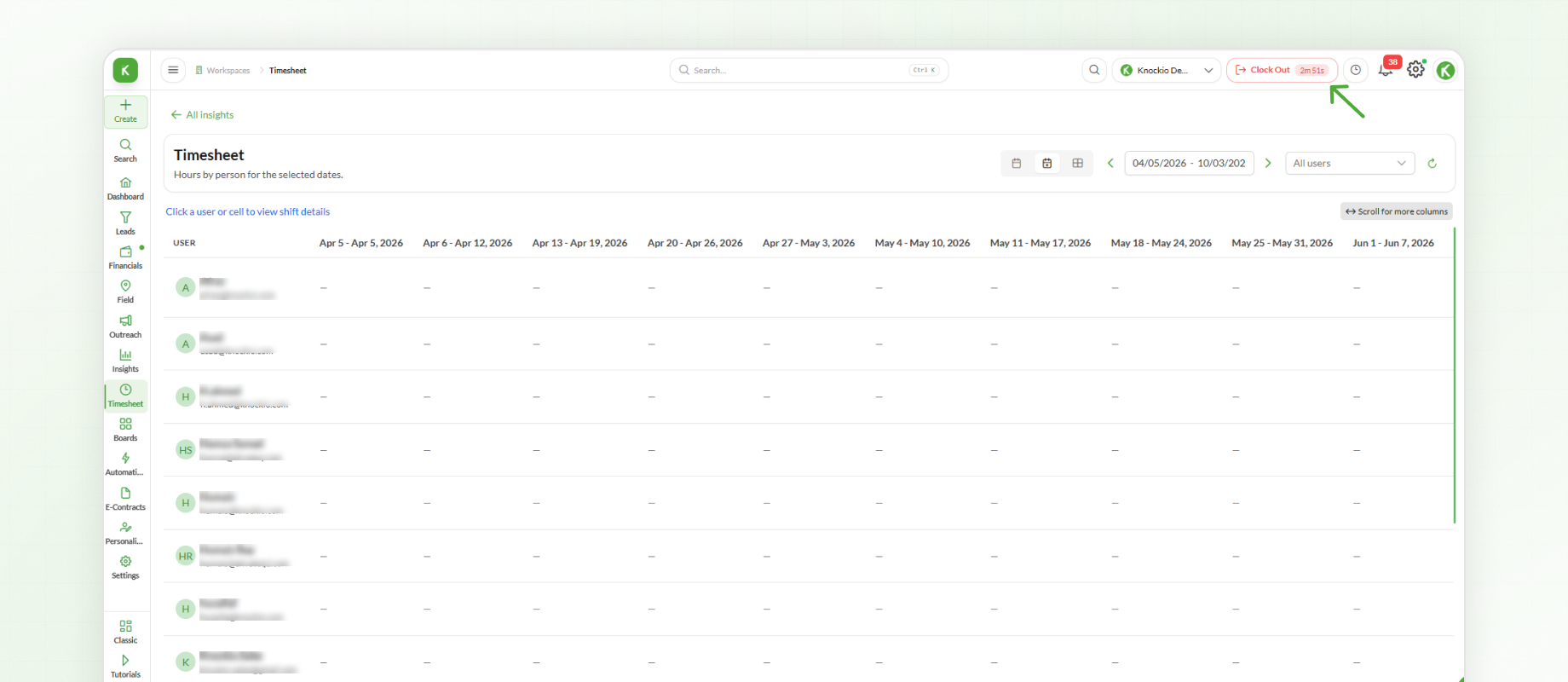This screenshot has height=682, width=1568.
Task: Select Timesheet in the sidebar
Action: coord(125,396)
